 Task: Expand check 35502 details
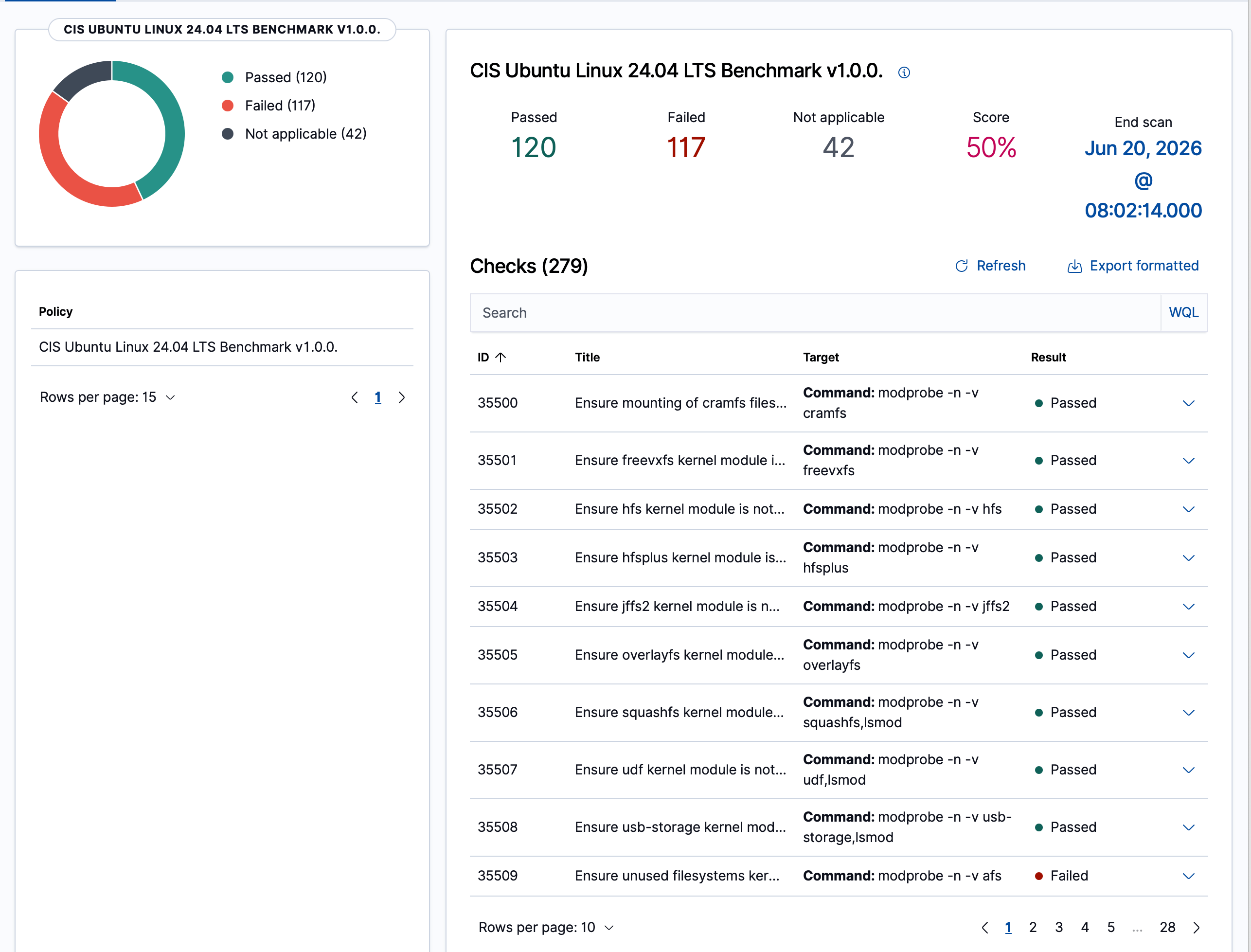pos(1189,509)
